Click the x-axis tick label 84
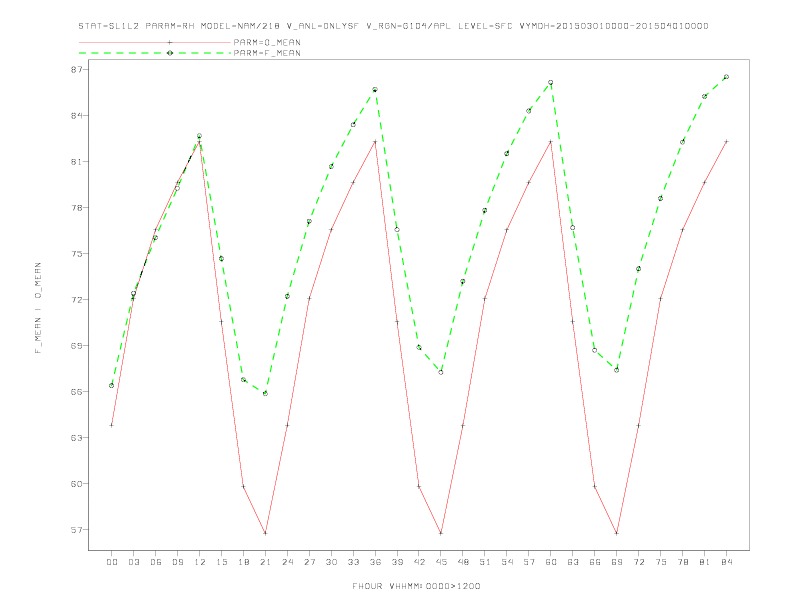The width and height of the screenshot is (792, 612). (726, 562)
